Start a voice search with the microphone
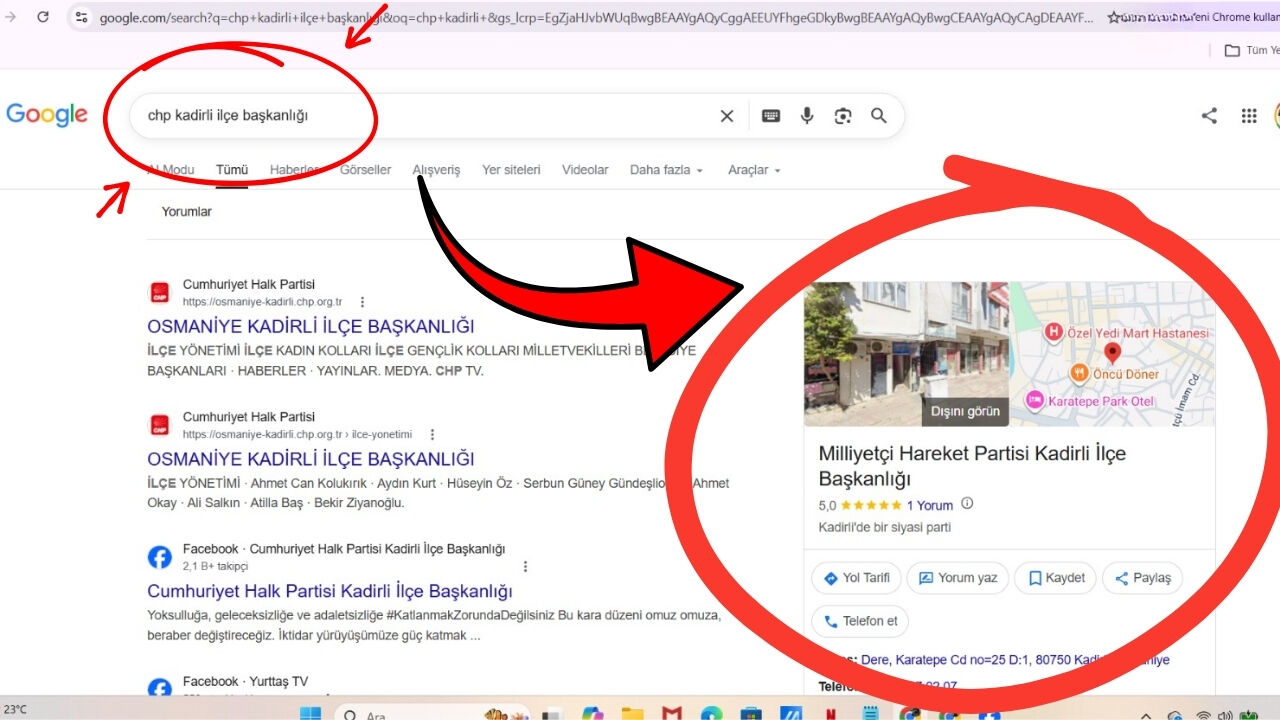 coord(807,116)
